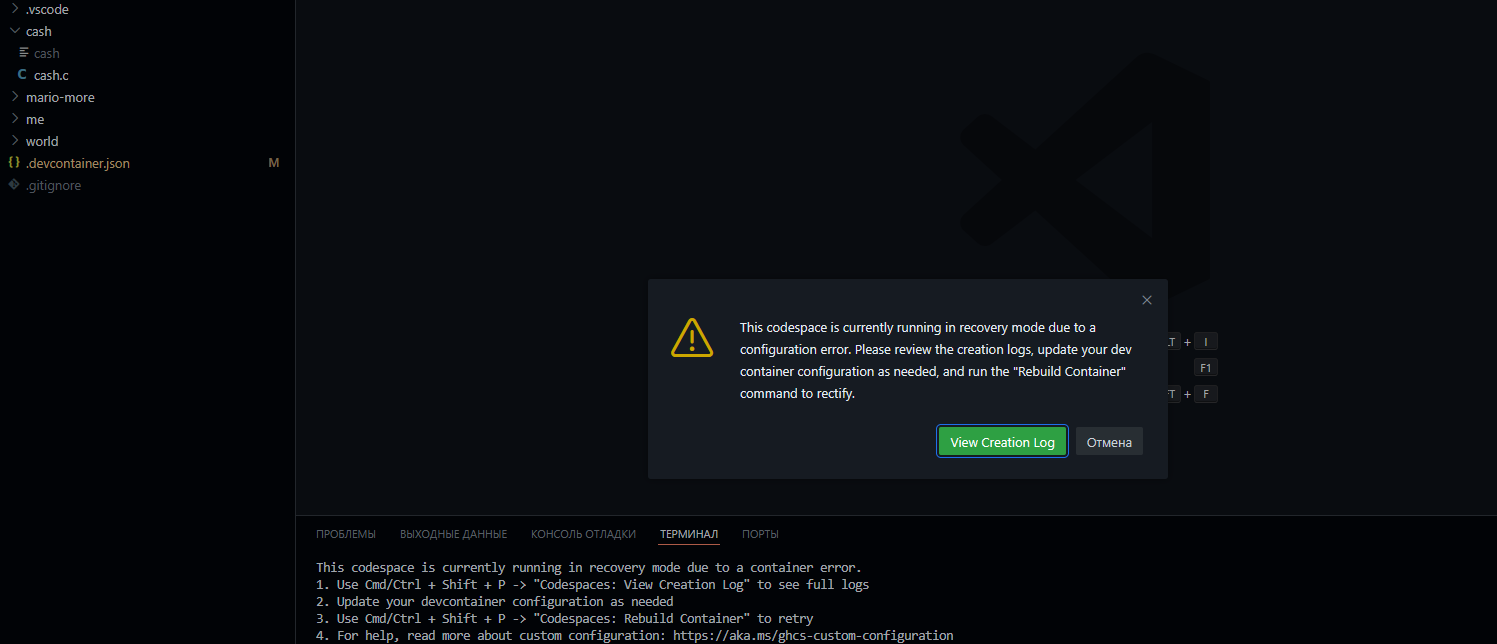Close the recovery mode dialog

tap(1147, 300)
